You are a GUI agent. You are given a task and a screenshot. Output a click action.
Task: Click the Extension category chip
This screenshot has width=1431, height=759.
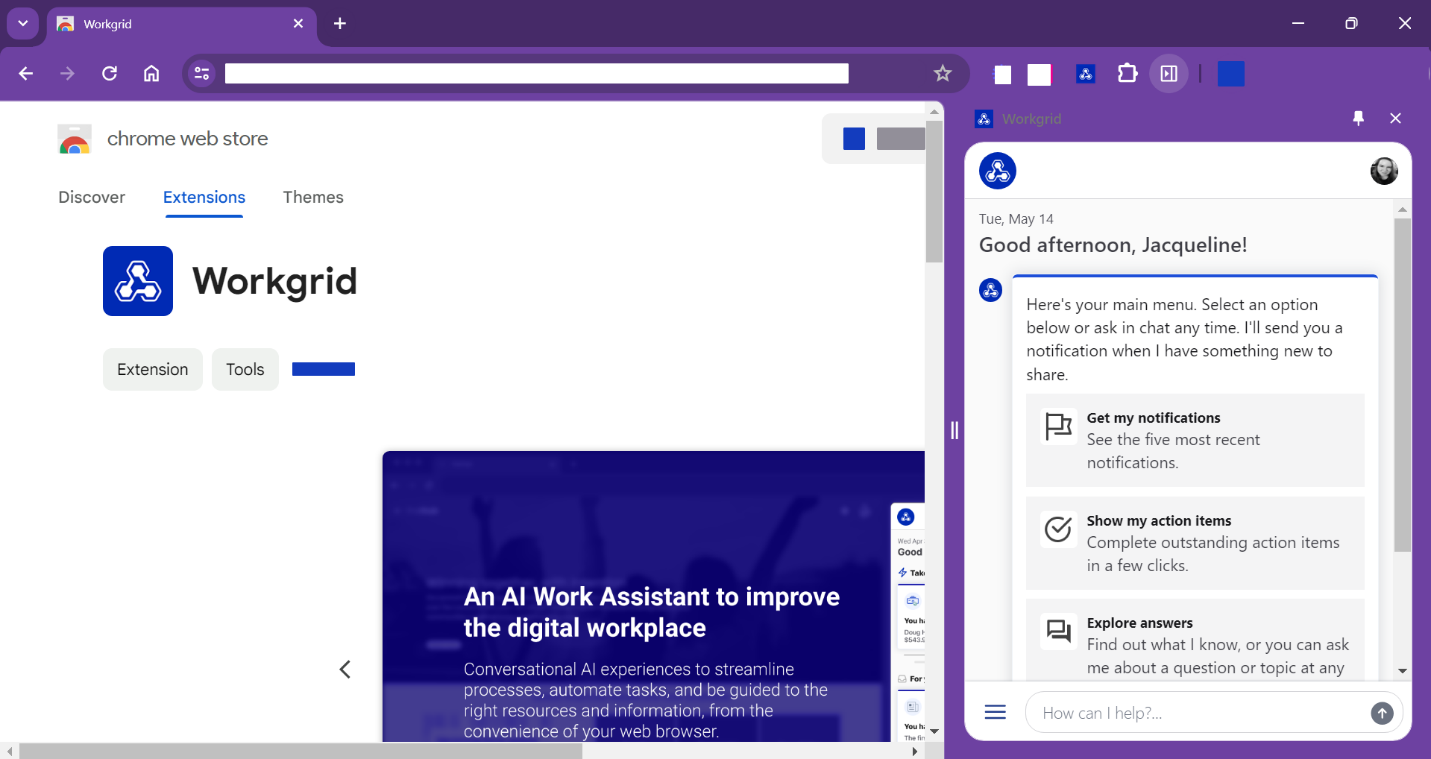click(153, 369)
